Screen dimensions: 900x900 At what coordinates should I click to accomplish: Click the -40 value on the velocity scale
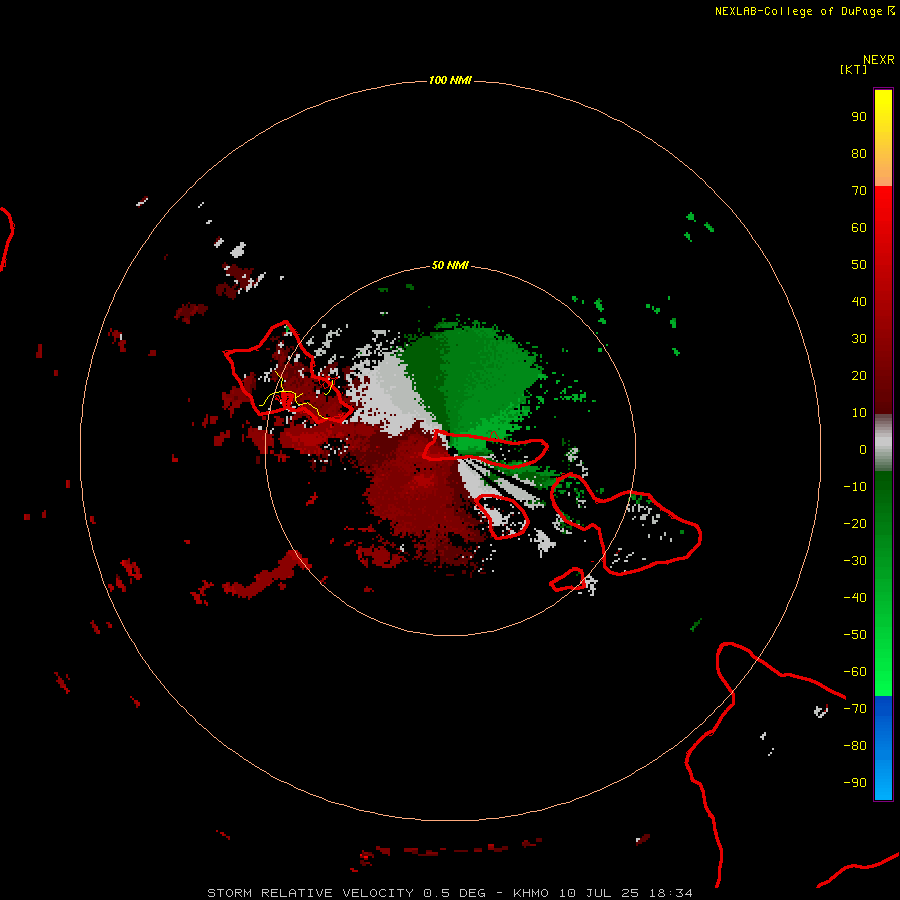tap(855, 598)
